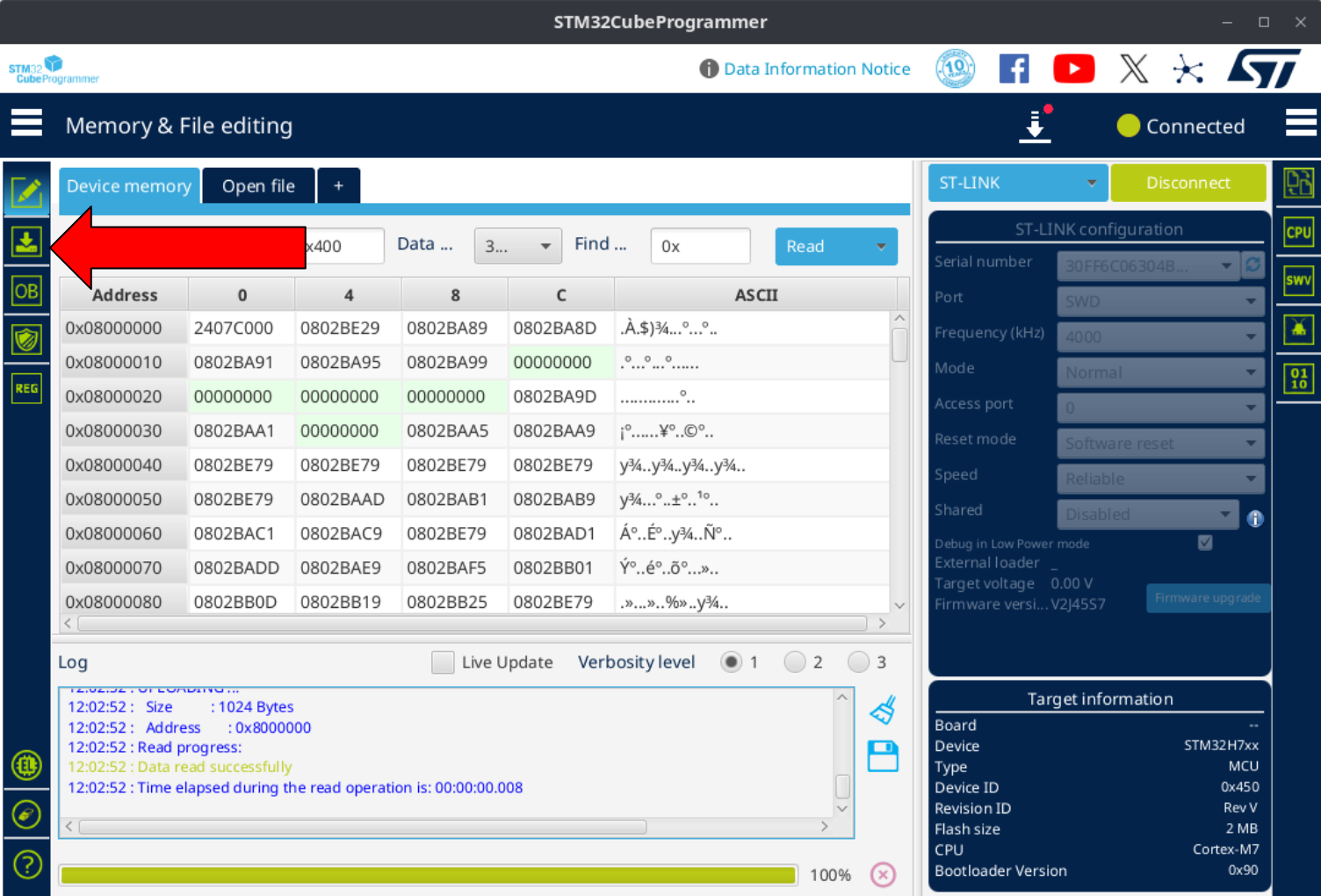Viewport: 1321px width, 896px height.
Task: Select verbosity level 3 radio button
Action: [x=858, y=662]
